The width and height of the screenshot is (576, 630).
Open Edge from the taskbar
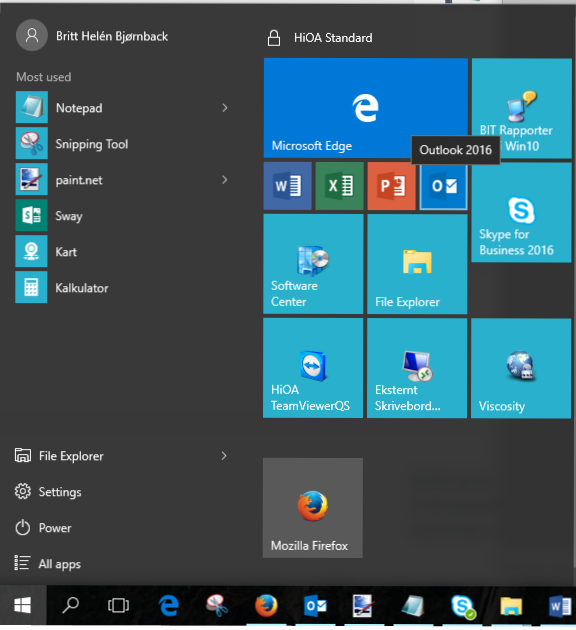168,605
